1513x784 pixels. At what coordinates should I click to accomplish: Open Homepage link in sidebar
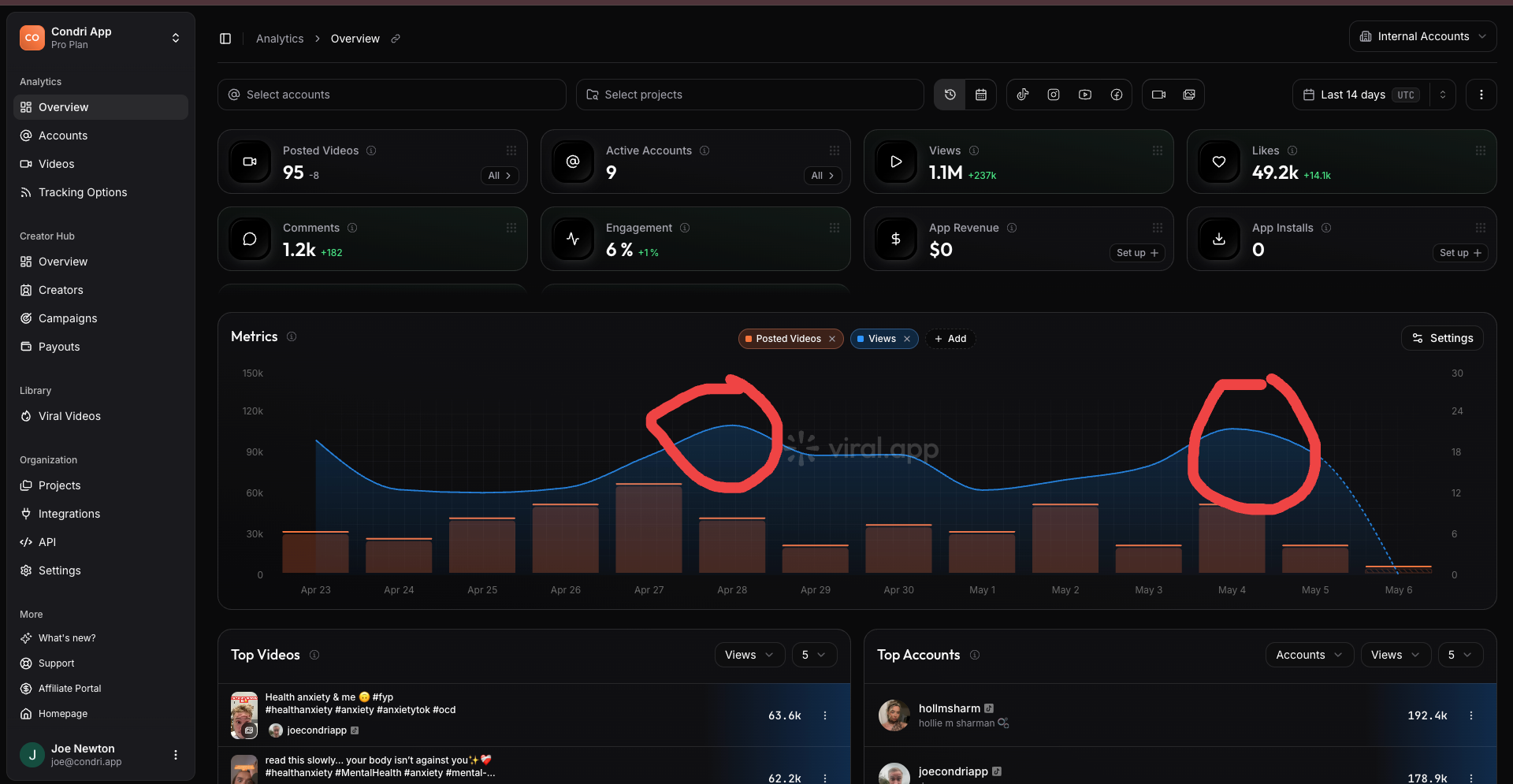click(63, 714)
